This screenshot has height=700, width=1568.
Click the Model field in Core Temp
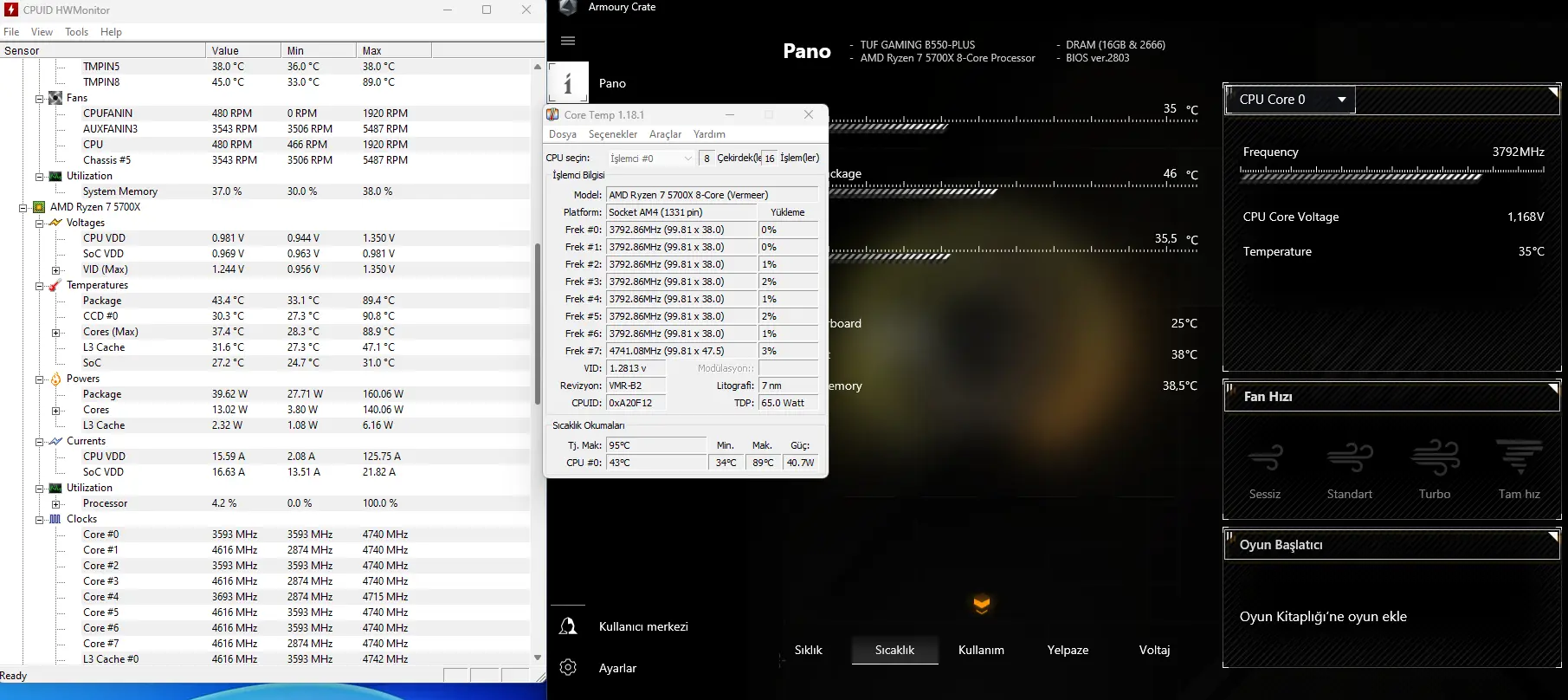[x=713, y=195]
